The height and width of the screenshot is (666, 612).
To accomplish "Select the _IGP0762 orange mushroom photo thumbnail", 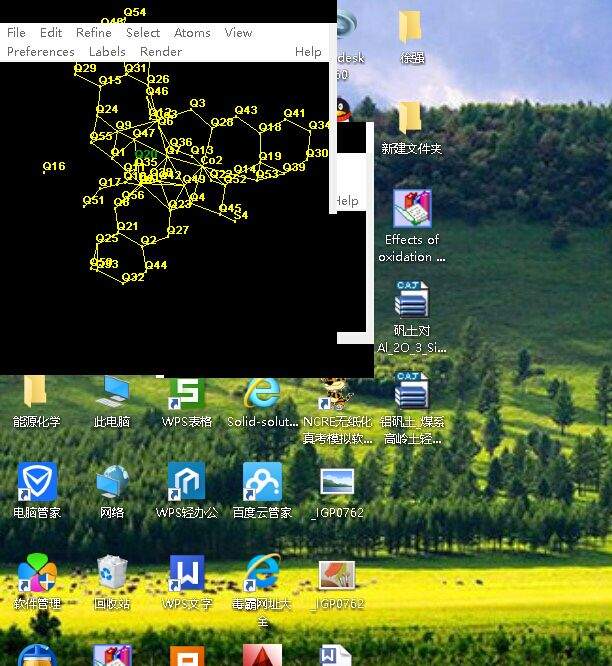I will (x=337, y=575).
